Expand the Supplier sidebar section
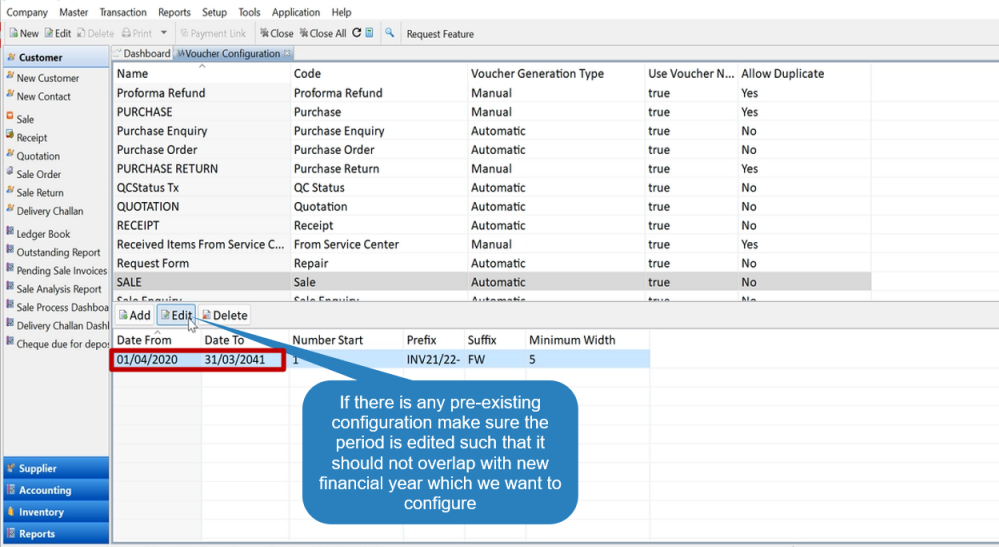 56,468
